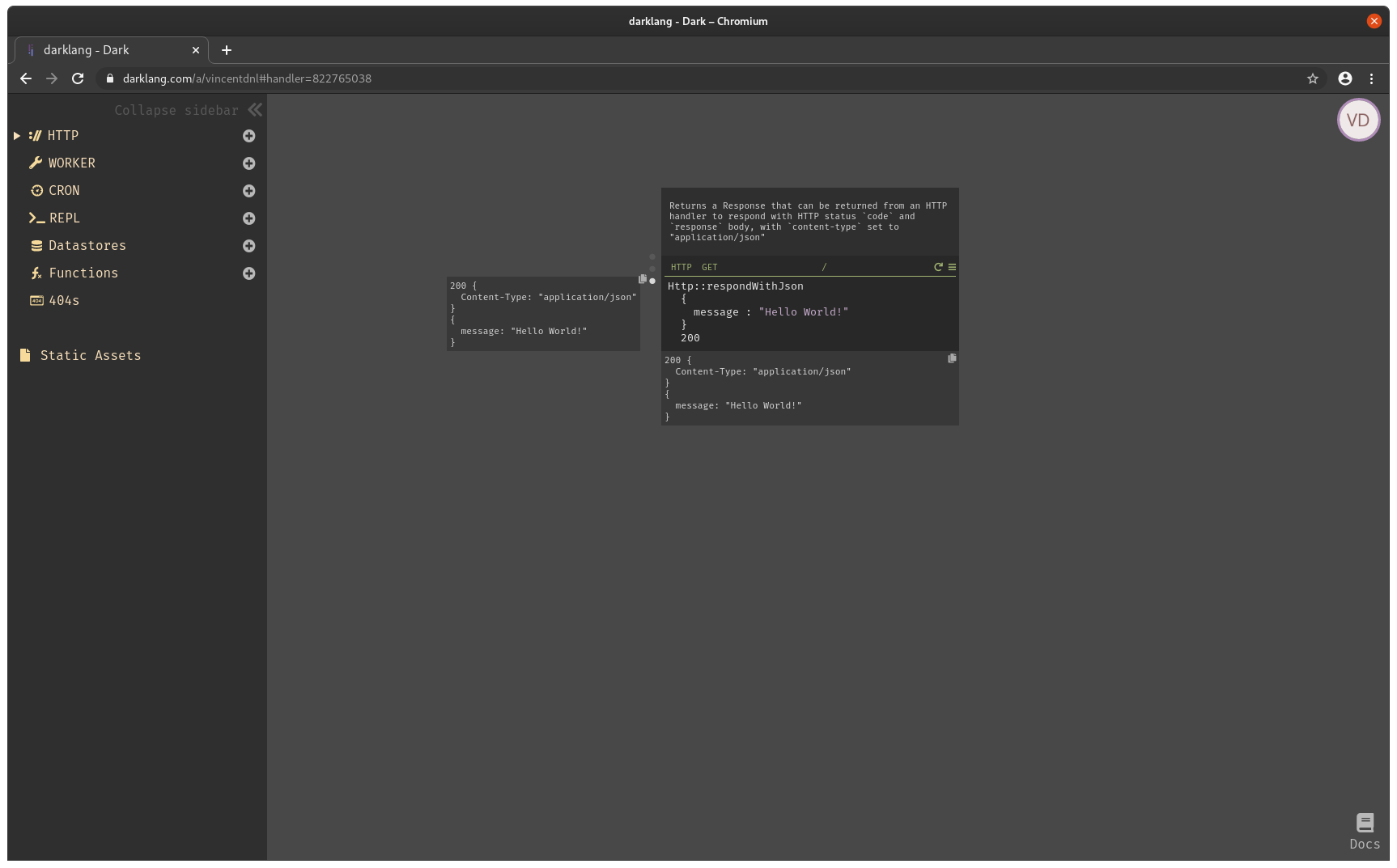Copy the left trace result with copy icon
The width and height of the screenshot is (1397, 868).
click(x=643, y=279)
